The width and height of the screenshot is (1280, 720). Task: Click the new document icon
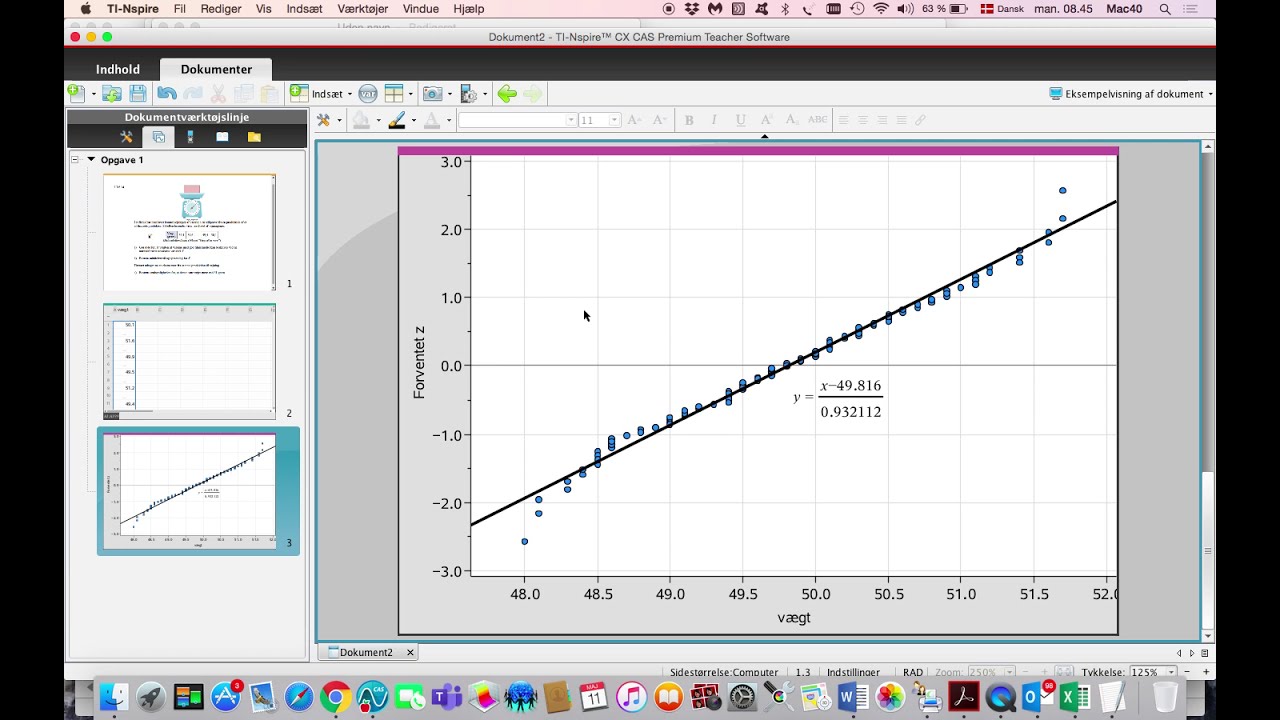[x=77, y=93]
